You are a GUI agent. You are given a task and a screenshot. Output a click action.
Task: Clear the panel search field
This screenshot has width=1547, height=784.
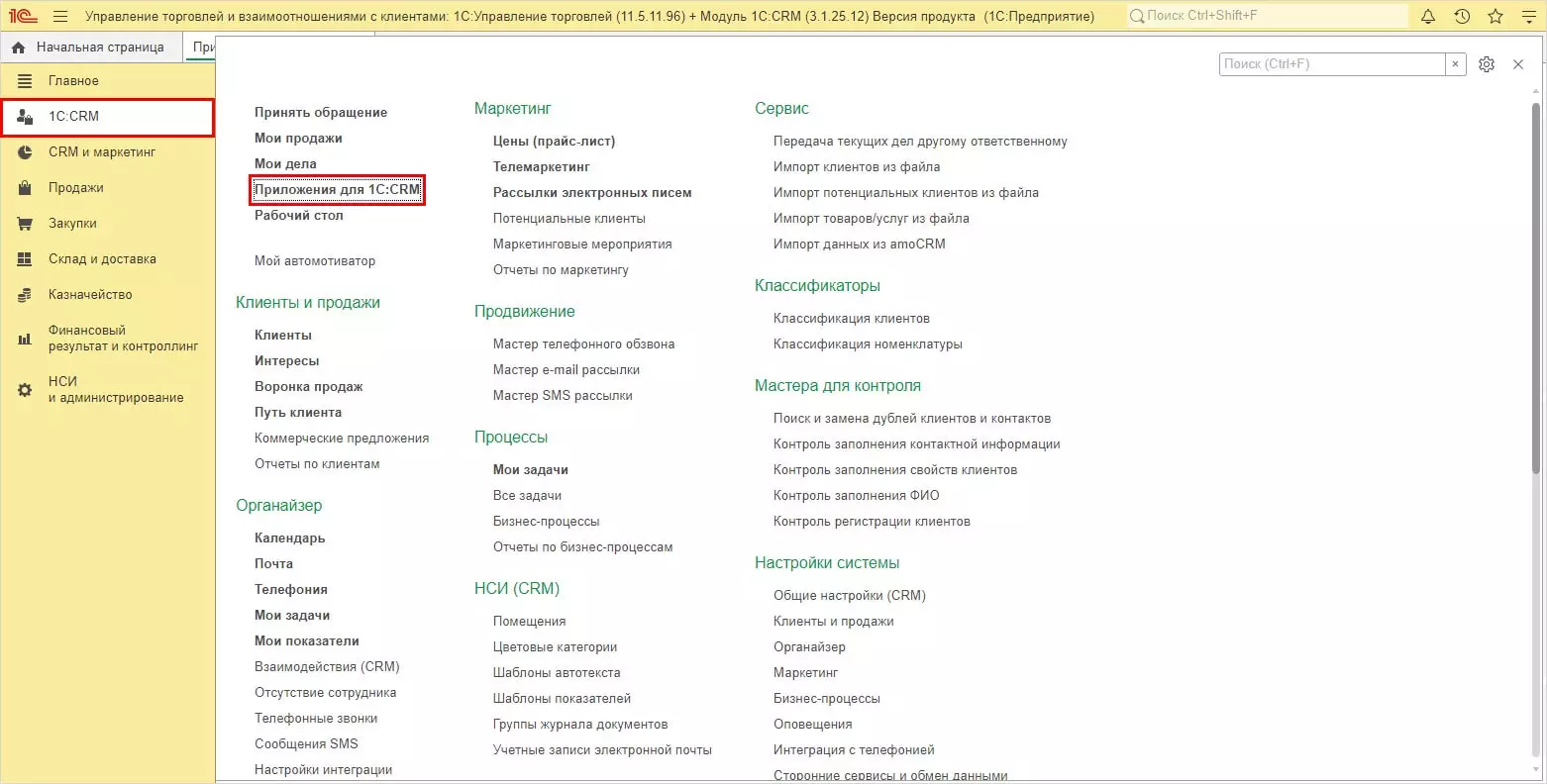(x=1455, y=64)
